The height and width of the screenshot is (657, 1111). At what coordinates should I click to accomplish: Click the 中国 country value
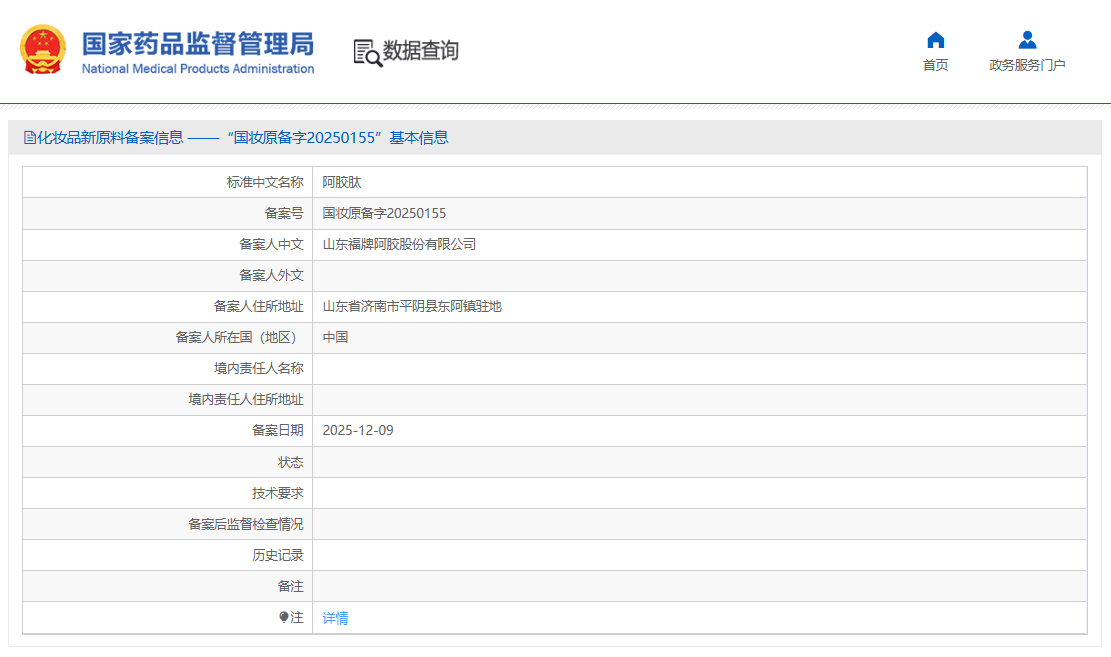coord(335,337)
